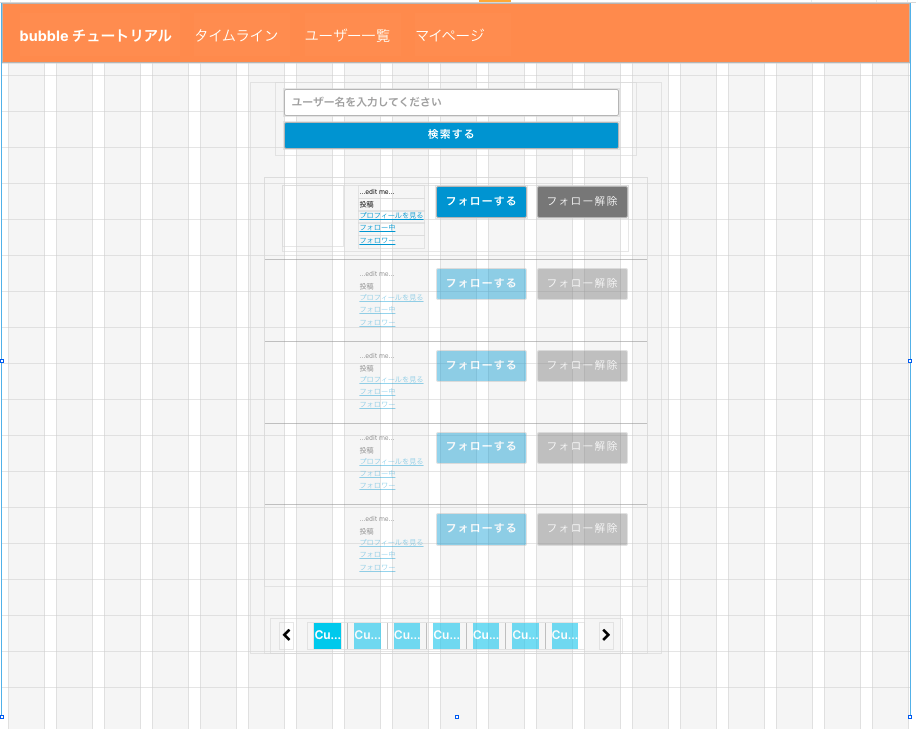Select the last Cu... pagination button
916x732 pixels.
(564, 635)
